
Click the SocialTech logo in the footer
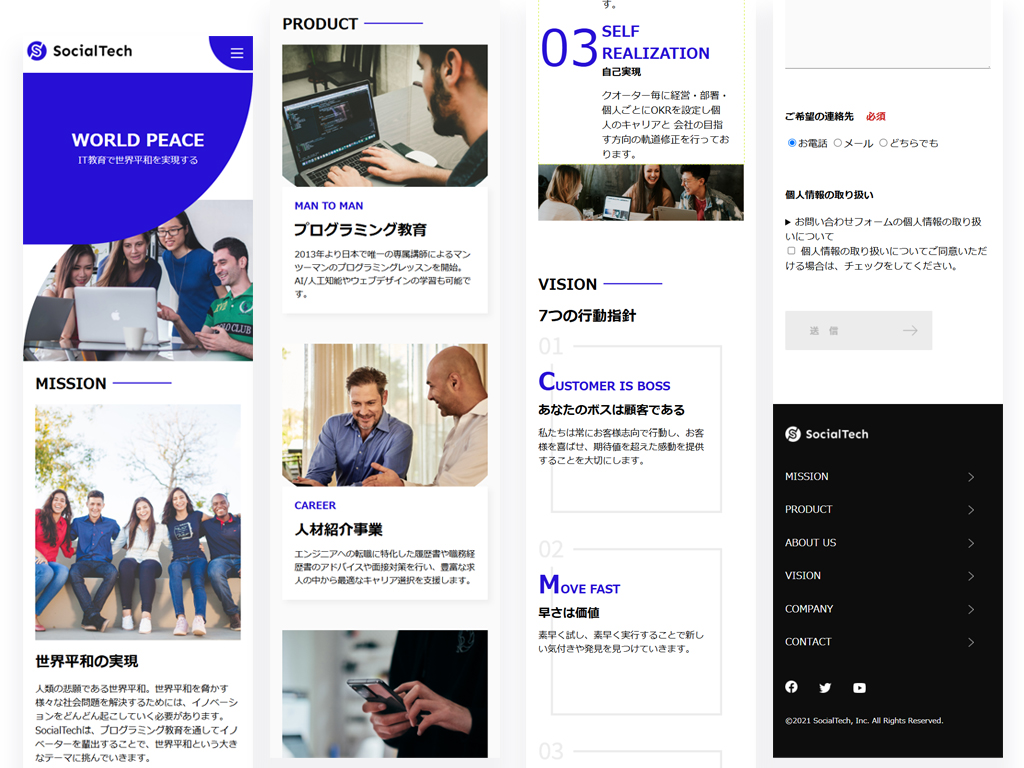(827, 434)
